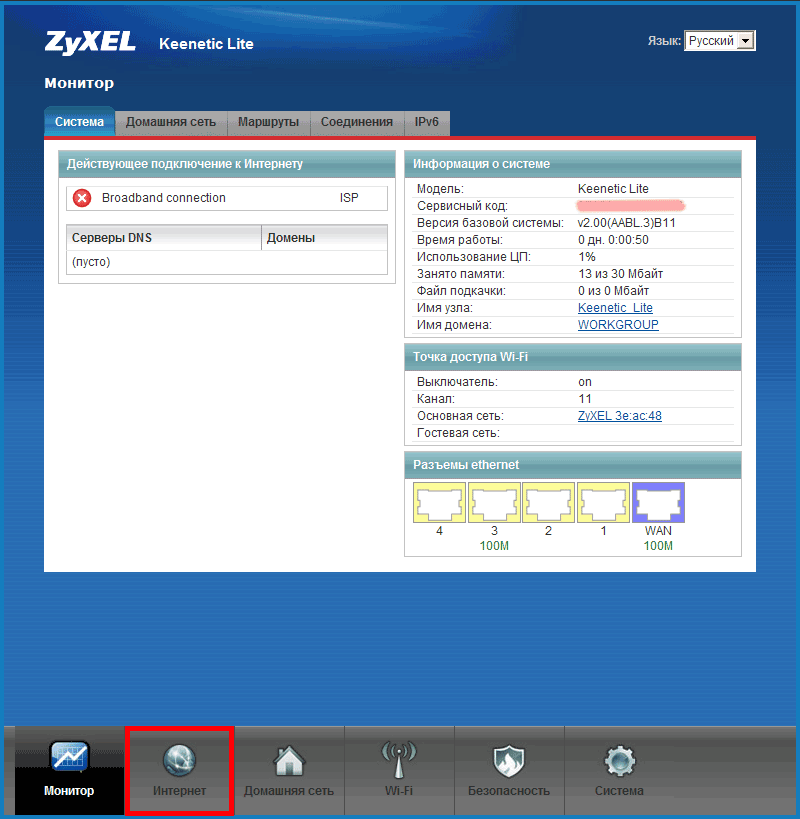The image size is (800, 819).
Task: Open the ZyXEL 3e:ac:48 network link
Action: [620, 416]
